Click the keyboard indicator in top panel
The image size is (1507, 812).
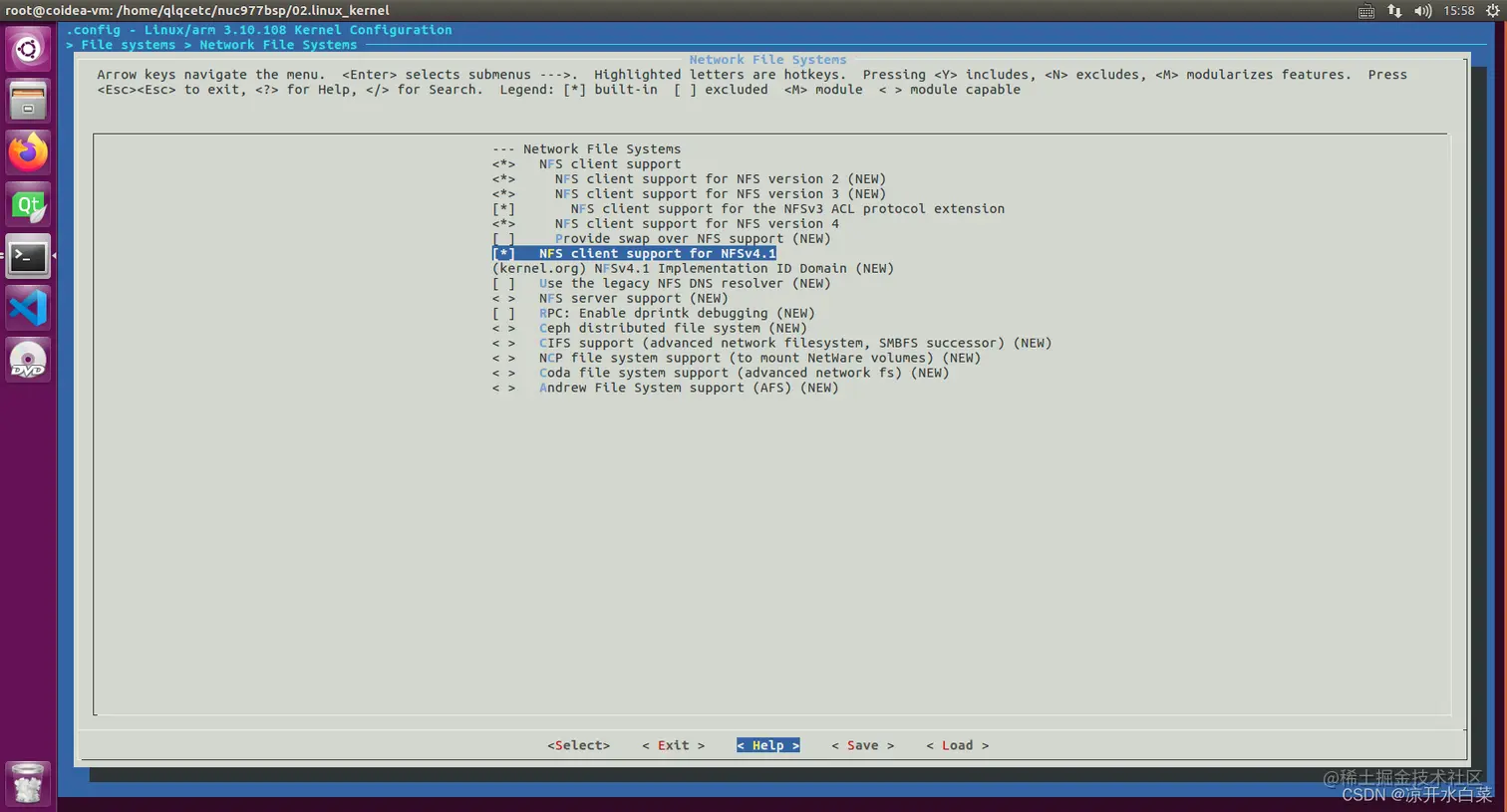pos(1366,11)
